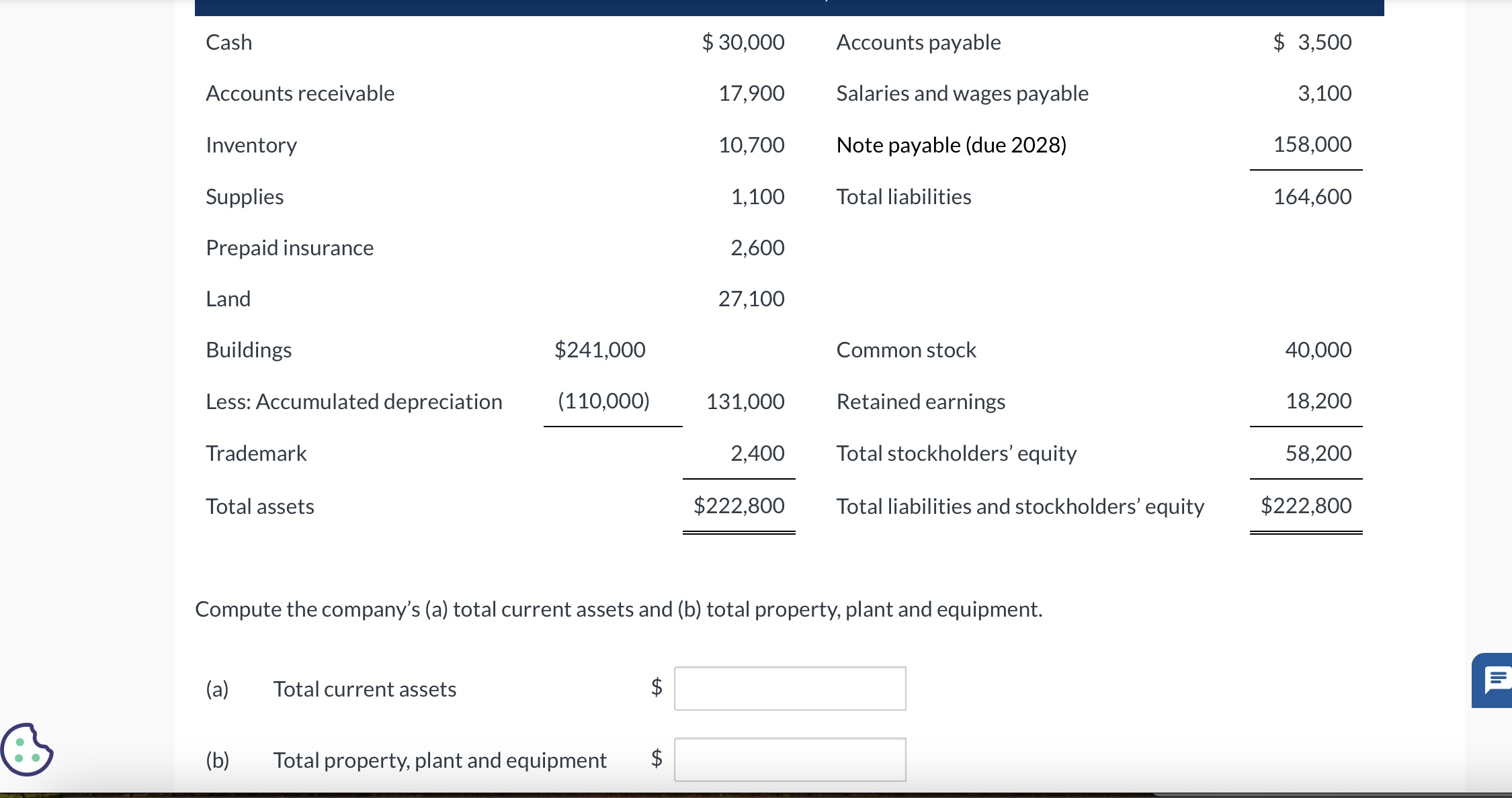Click the Accounts payable label
The image size is (1512, 798).
[918, 42]
